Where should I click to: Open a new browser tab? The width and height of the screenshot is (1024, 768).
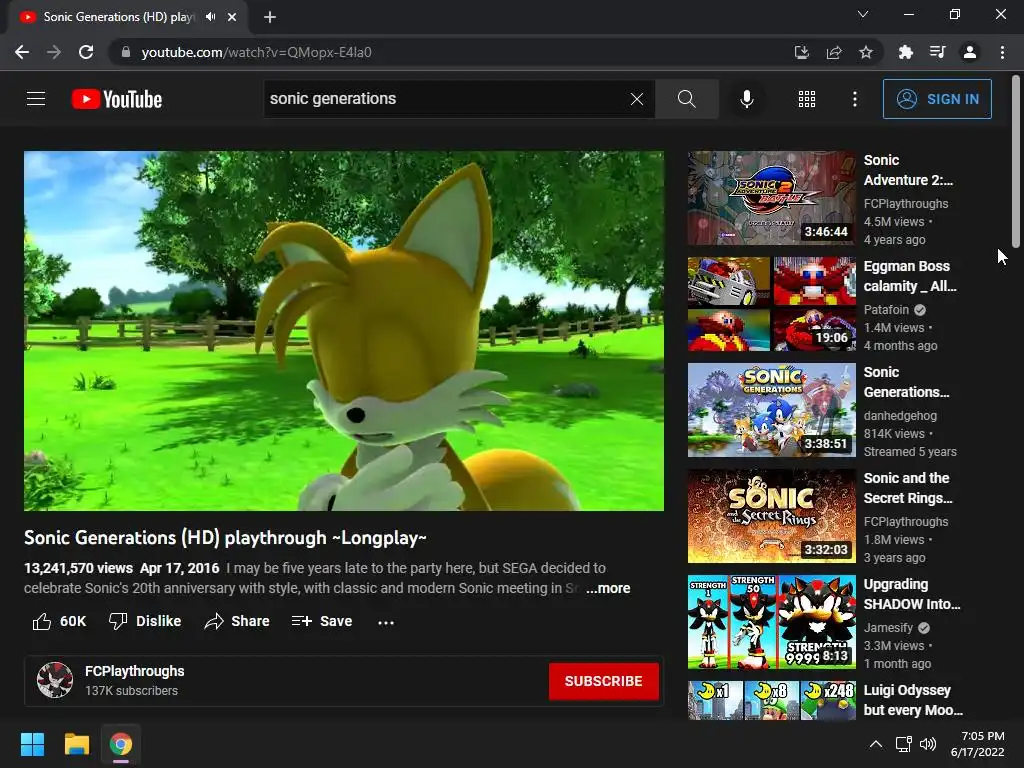[270, 17]
